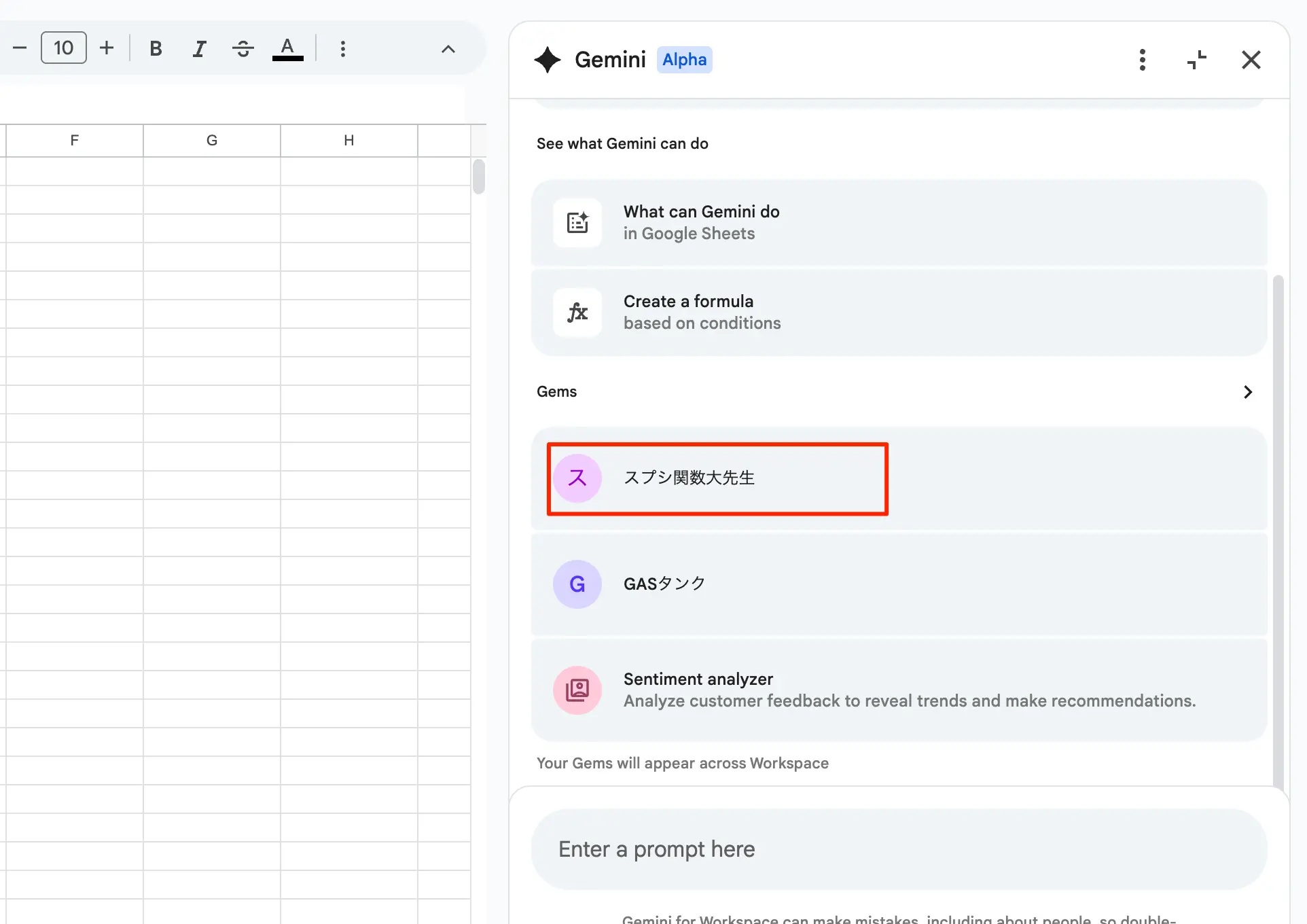Select column G header
Screen dimensions: 1307x924
[x=212, y=140]
